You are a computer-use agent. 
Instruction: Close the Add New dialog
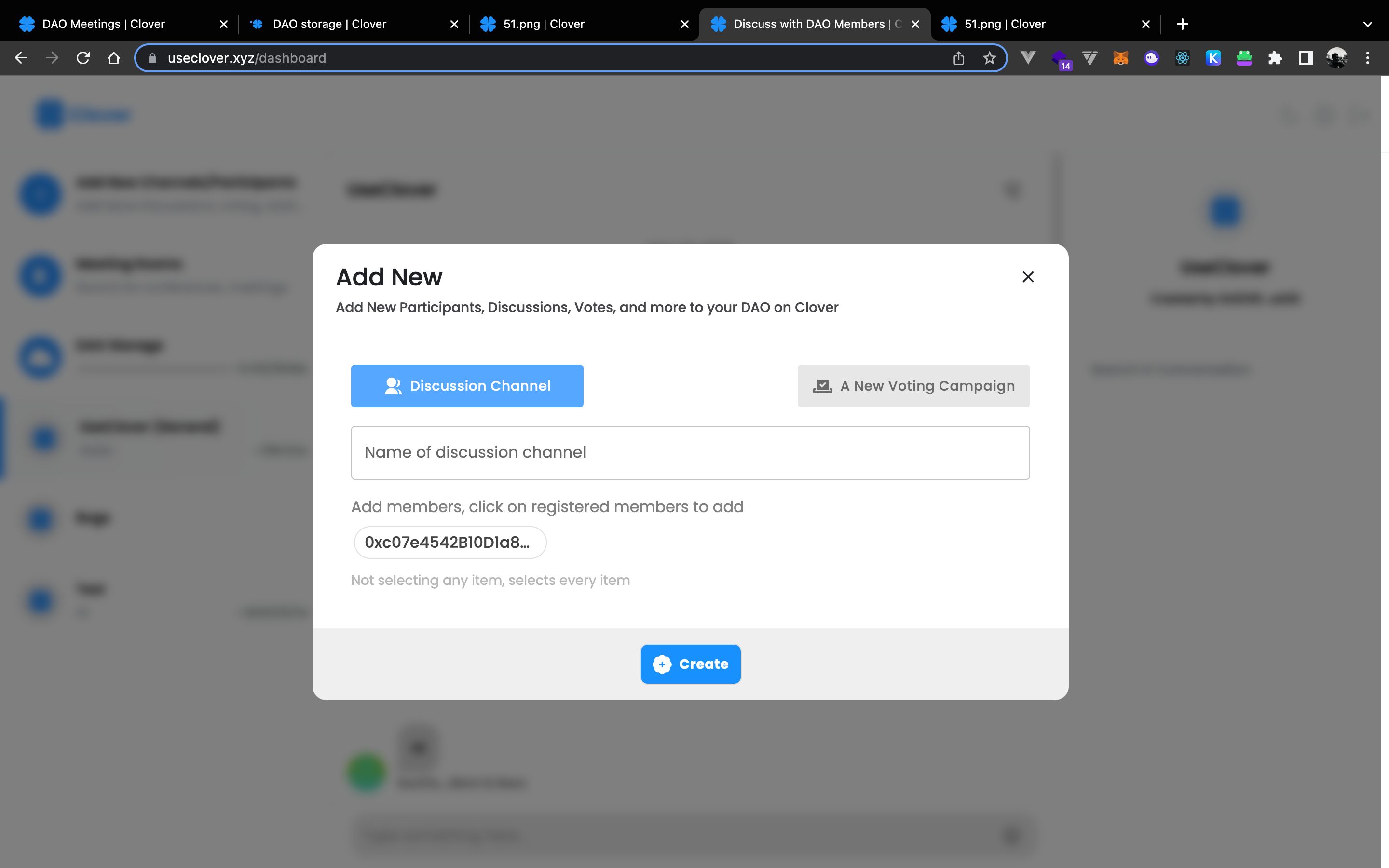click(x=1027, y=277)
